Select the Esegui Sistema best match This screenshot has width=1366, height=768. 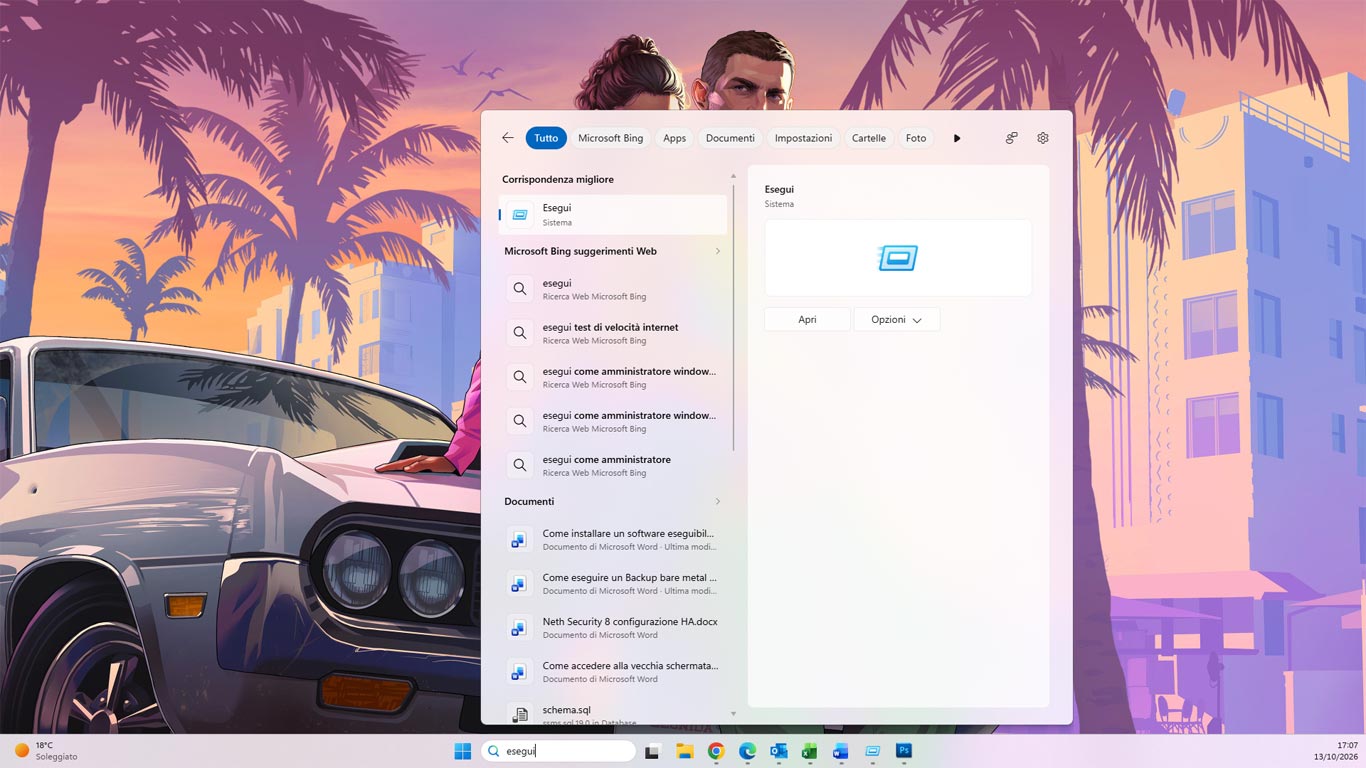[613, 214]
